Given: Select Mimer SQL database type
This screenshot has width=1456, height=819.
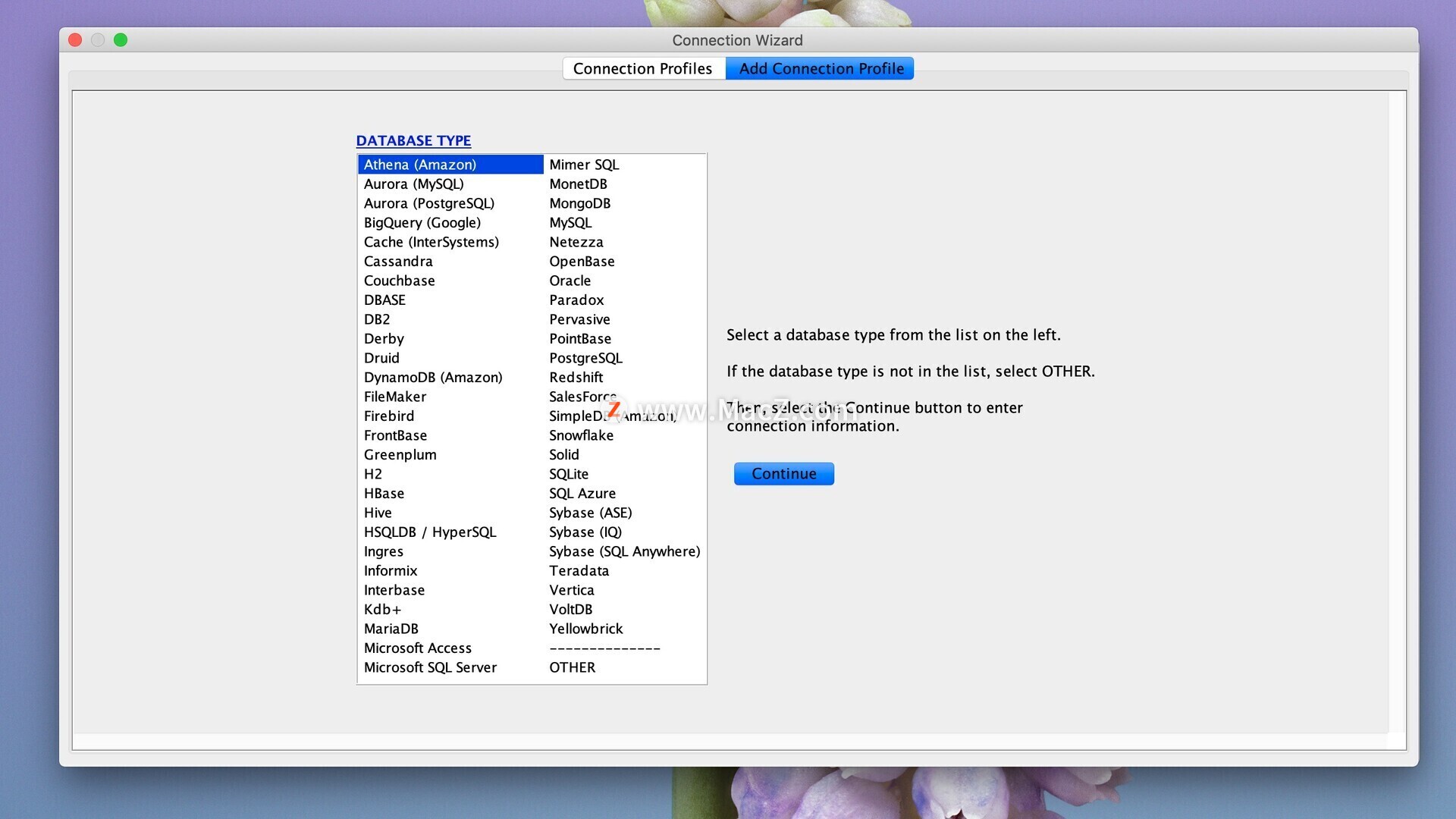Looking at the screenshot, I should pyautogui.click(x=625, y=165).
